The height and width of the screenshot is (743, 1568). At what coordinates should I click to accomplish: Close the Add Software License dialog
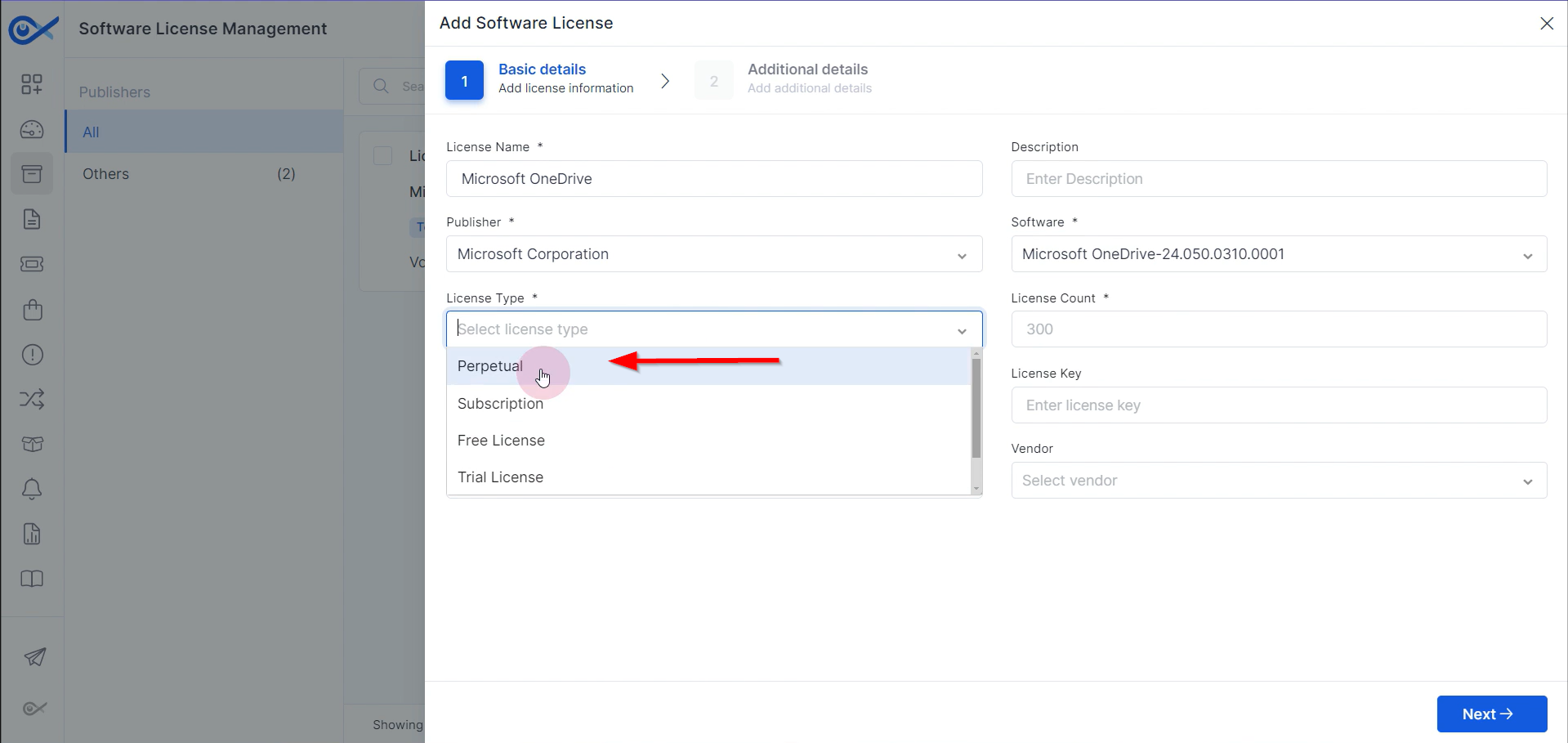coord(1546,24)
